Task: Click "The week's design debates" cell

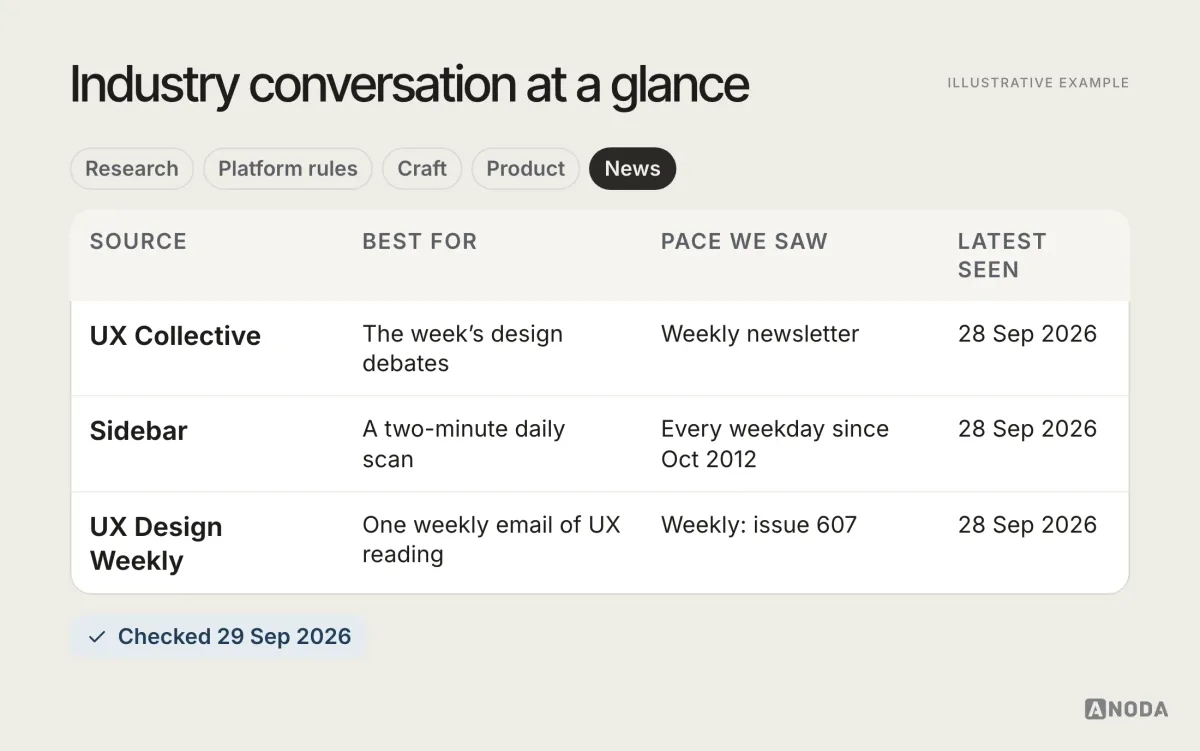Action: [463, 348]
